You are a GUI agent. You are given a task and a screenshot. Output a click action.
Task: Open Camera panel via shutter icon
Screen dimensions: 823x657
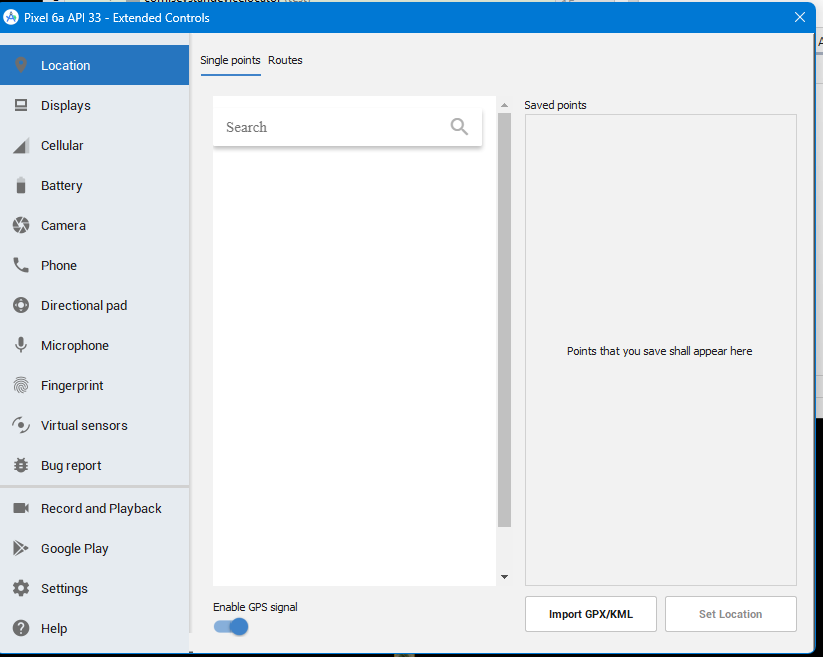[21, 225]
